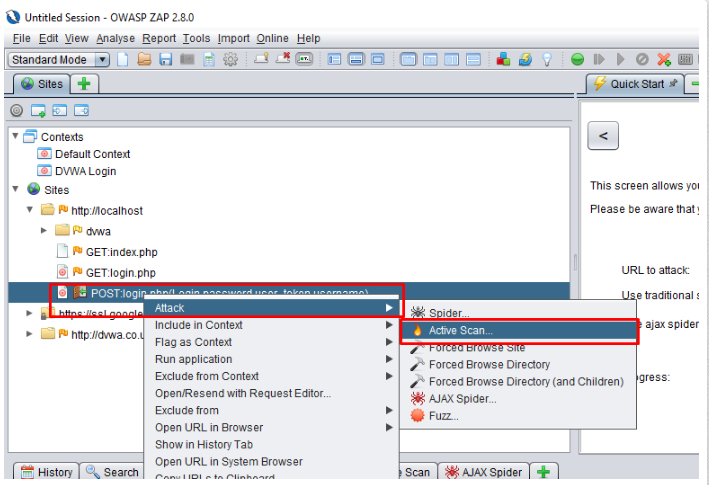Open the Analyse menu
The width and height of the screenshot is (709, 485).
[x=115, y=38]
